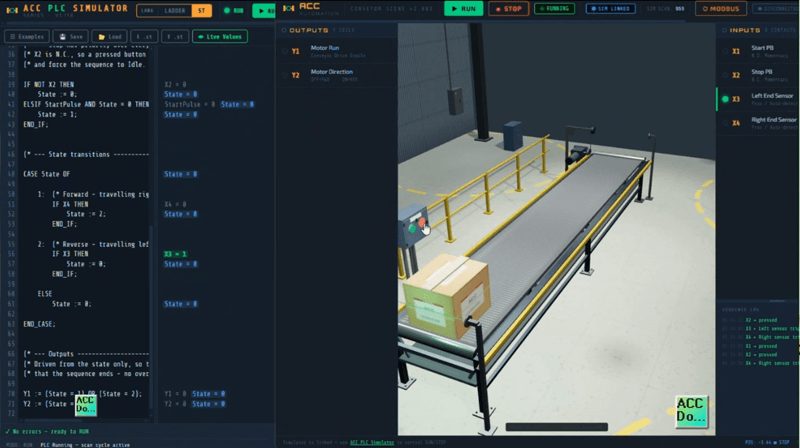Toggle the X2 Stop PB input

tap(726, 75)
